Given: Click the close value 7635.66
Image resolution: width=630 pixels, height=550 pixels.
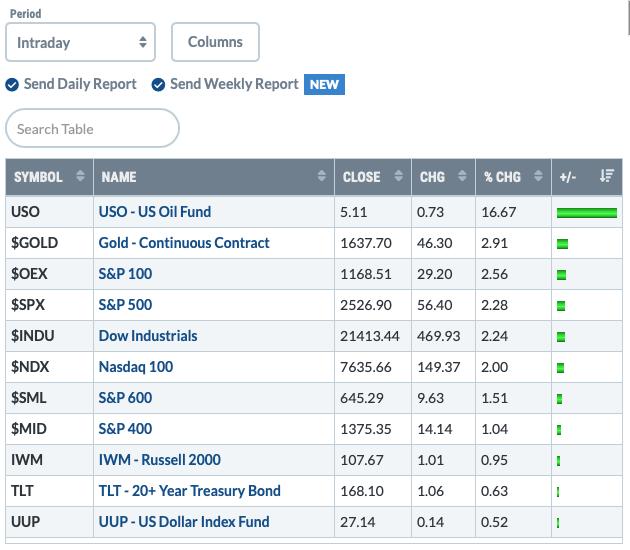Looking at the screenshot, I should 366,367.
